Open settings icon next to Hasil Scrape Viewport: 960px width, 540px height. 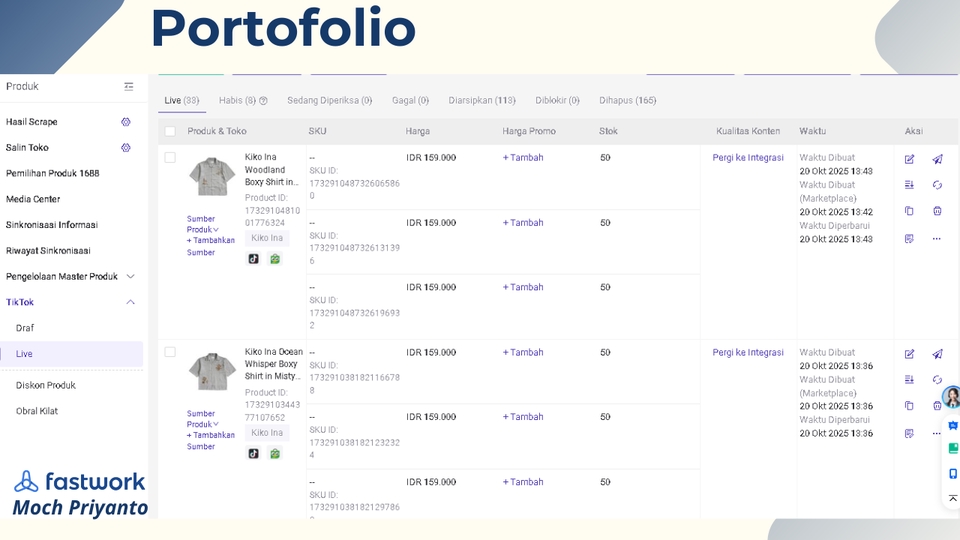[126, 122]
